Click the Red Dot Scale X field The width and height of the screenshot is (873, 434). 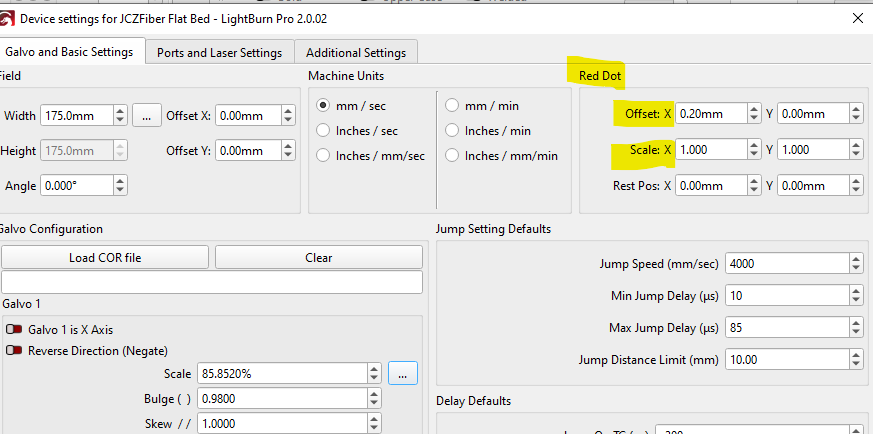pyautogui.click(x=712, y=150)
